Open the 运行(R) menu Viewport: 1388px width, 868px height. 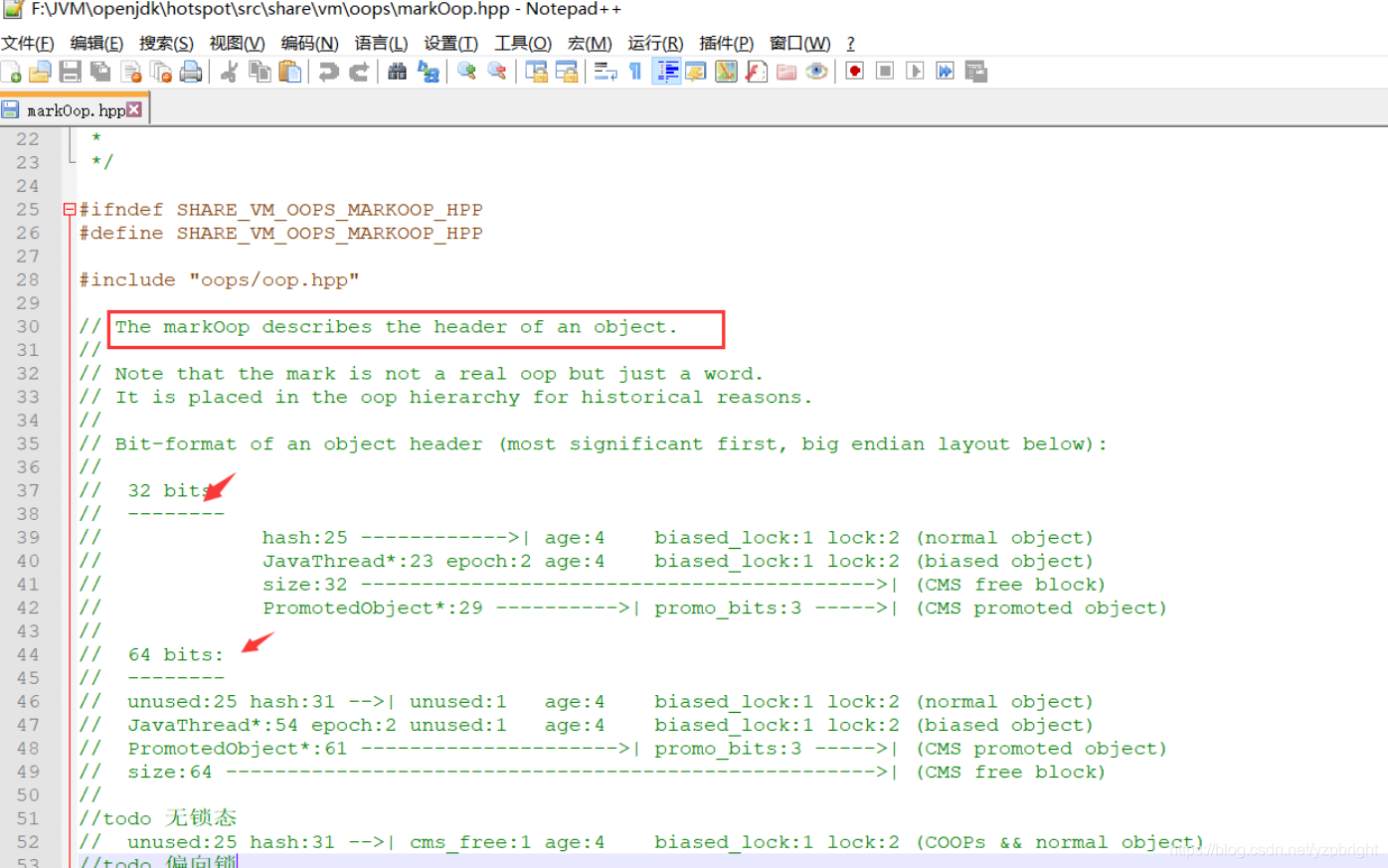point(655,43)
